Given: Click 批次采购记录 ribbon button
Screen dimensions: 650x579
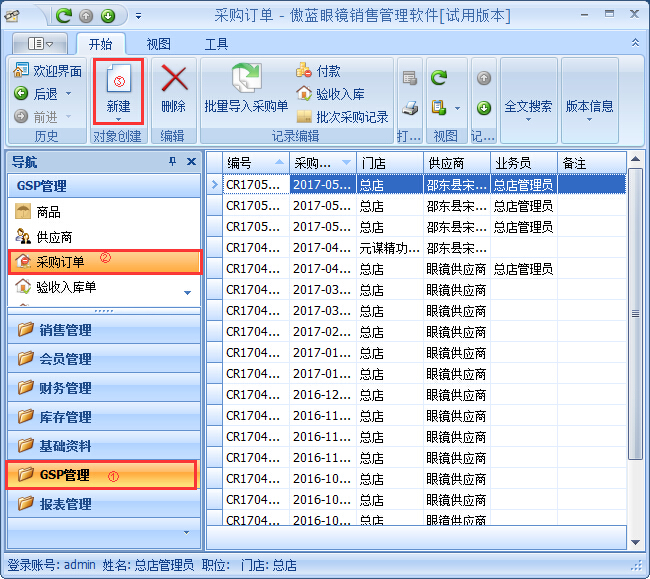Looking at the screenshot, I should 341,116.
